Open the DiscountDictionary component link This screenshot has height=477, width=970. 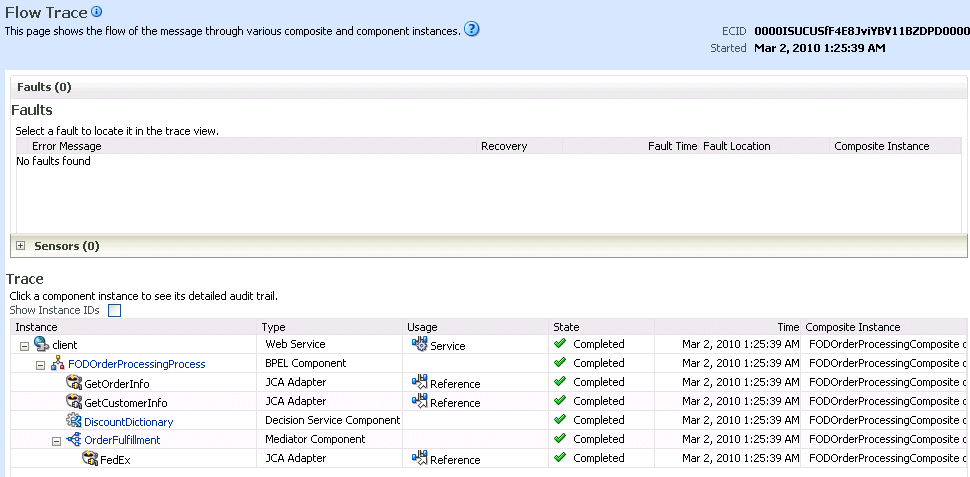pyautogui.click(x=129, y=422)
